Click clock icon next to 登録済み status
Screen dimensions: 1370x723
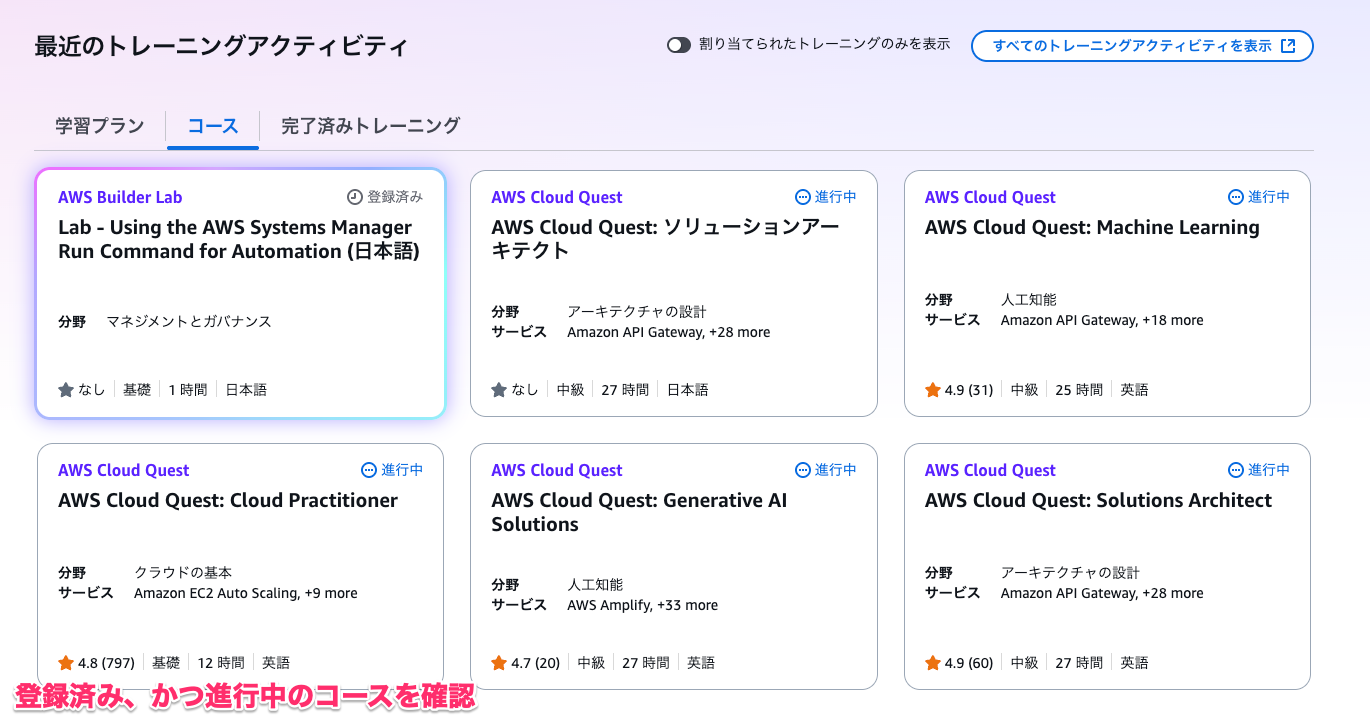tap(355, 197)
